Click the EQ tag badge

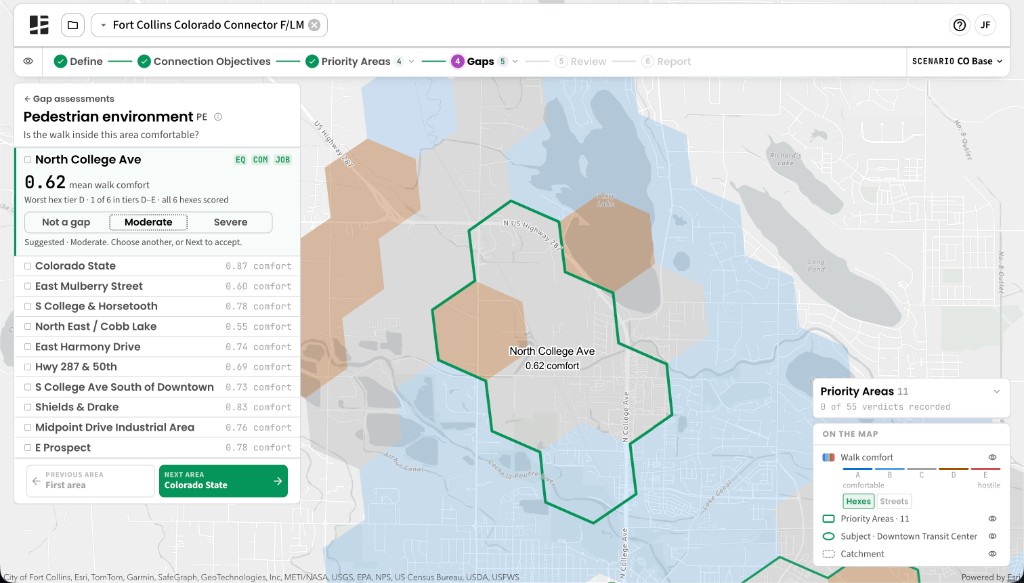tap(240, 159)
